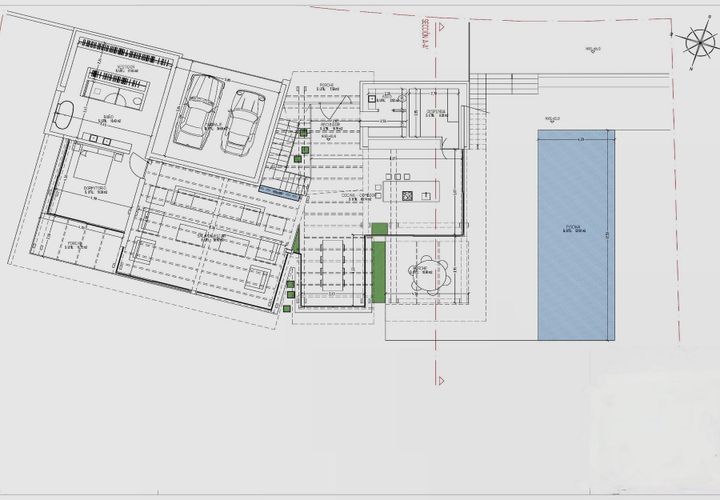720x500 pixels.
Task: Click the compass rose north indicator
Action: tap(700, 42)
